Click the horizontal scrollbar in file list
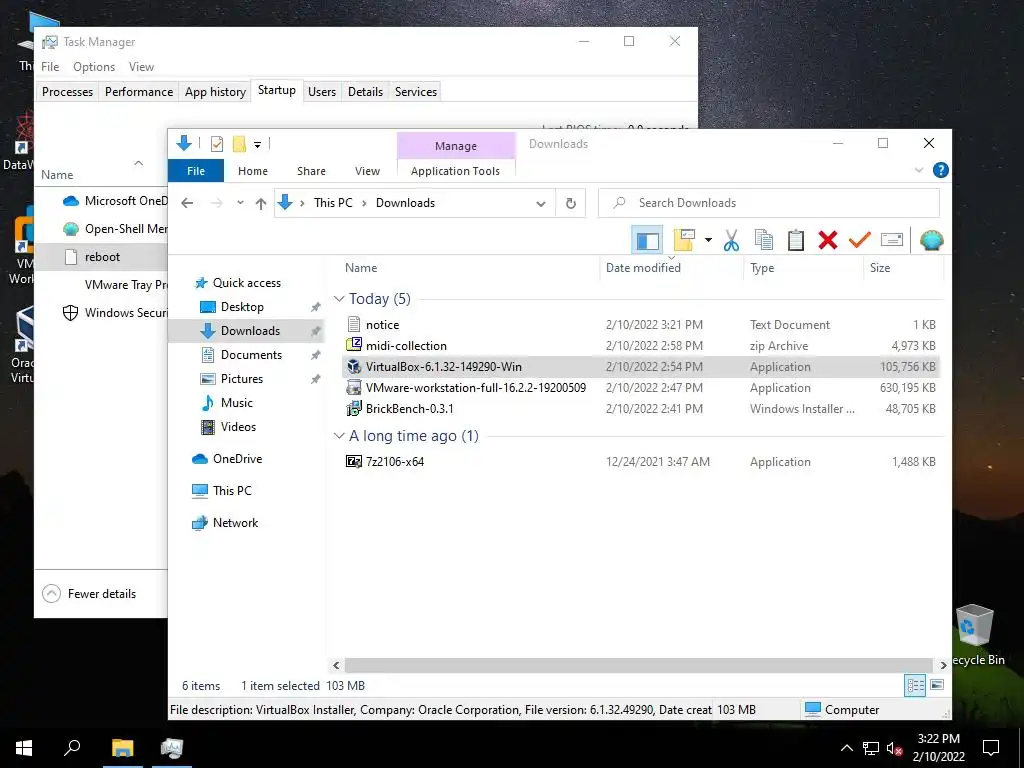The height and width of the screenshot is (768, 1024). (639, 665)
